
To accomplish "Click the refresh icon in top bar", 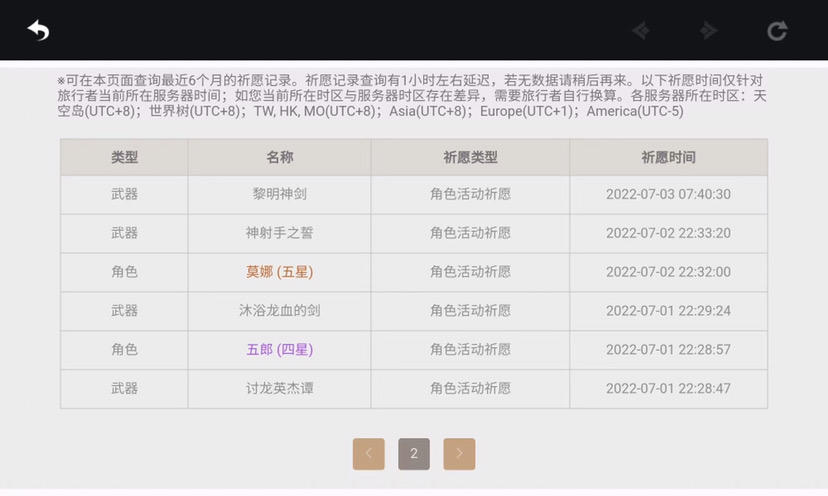I will point(777,31).
